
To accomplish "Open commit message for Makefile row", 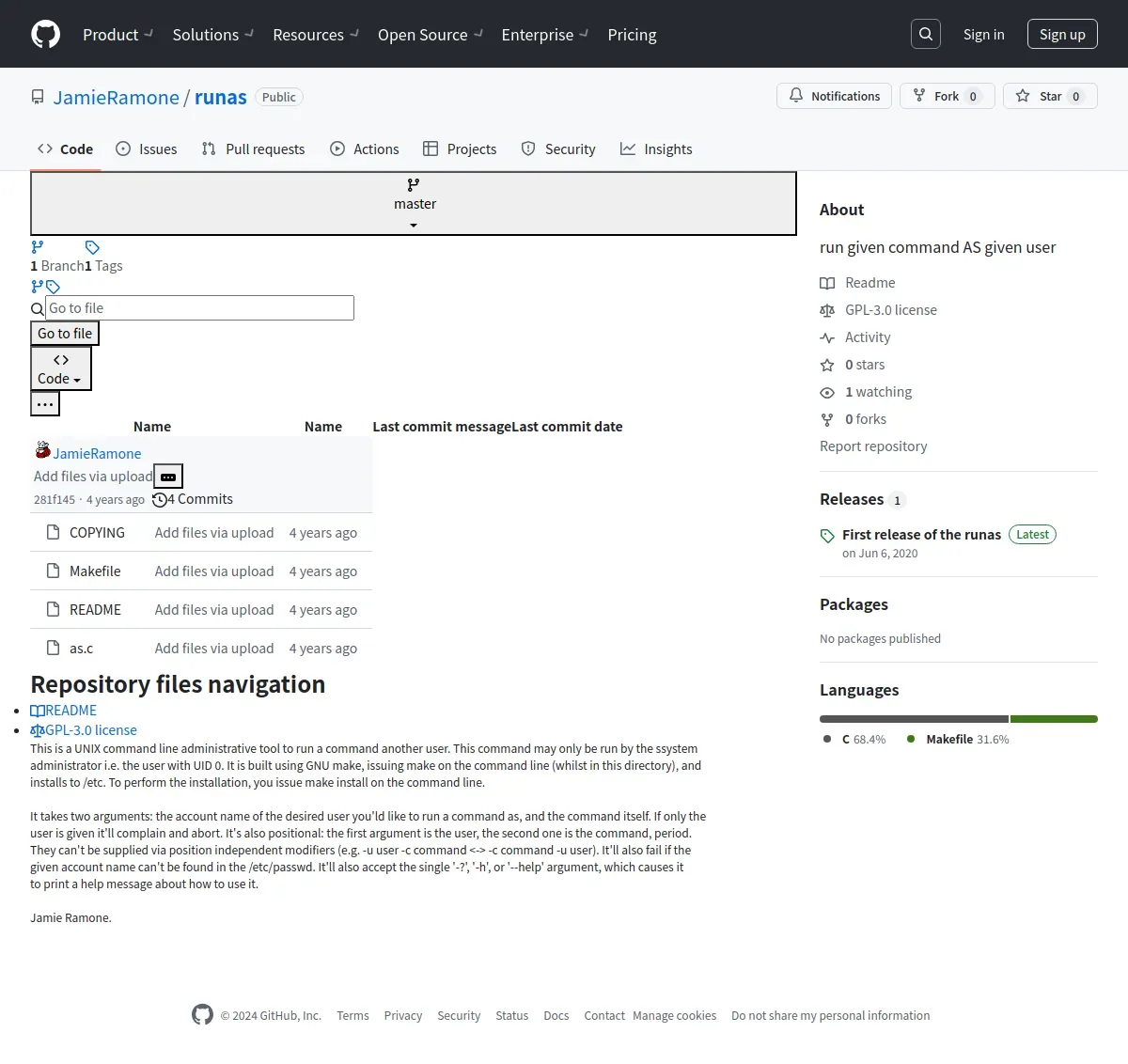I will pos(214,571).
